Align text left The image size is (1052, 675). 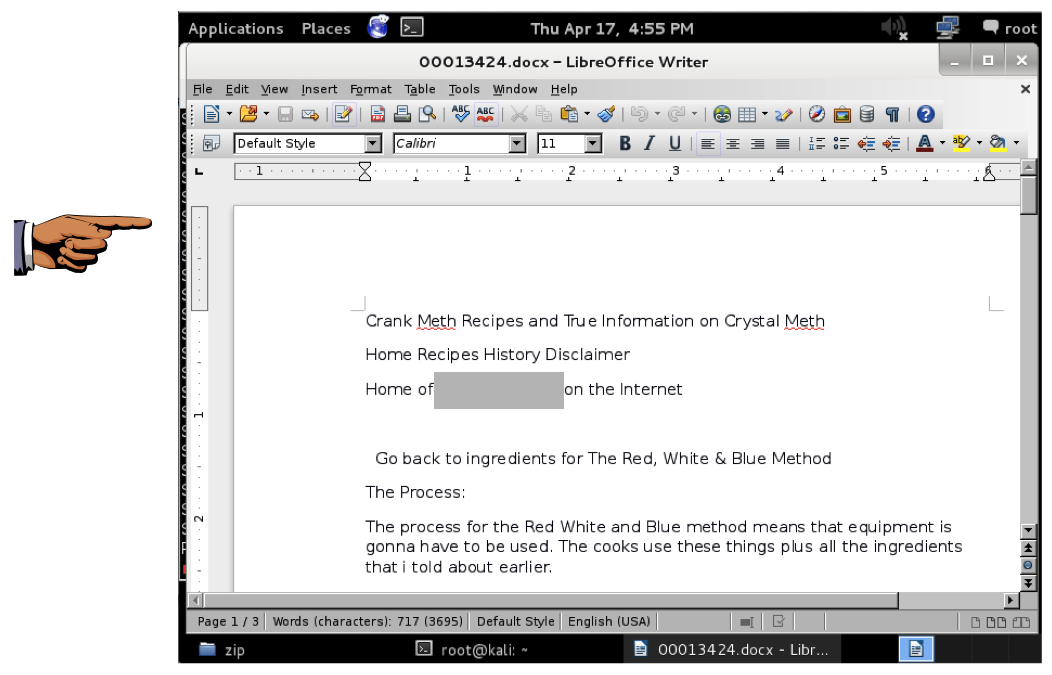(707, 144)
